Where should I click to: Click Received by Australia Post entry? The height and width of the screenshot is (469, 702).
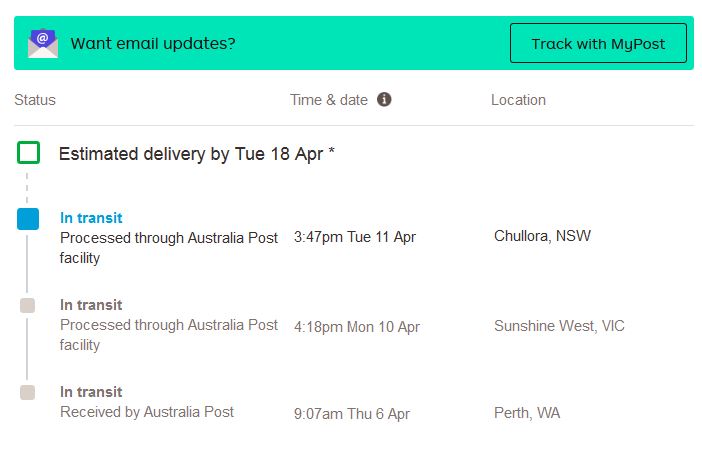tap(147, 412)
